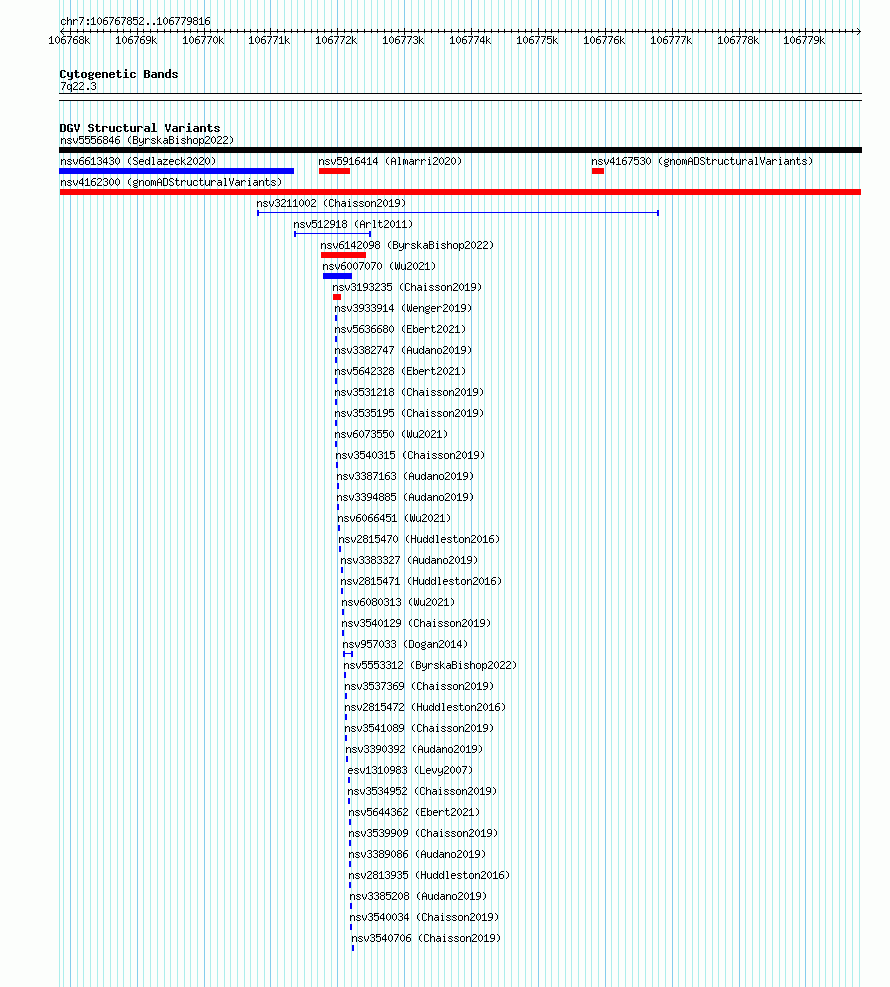Click the small red nsv4167530 bar
This screenshot has width=890, height=987.
tap(598, 171)
